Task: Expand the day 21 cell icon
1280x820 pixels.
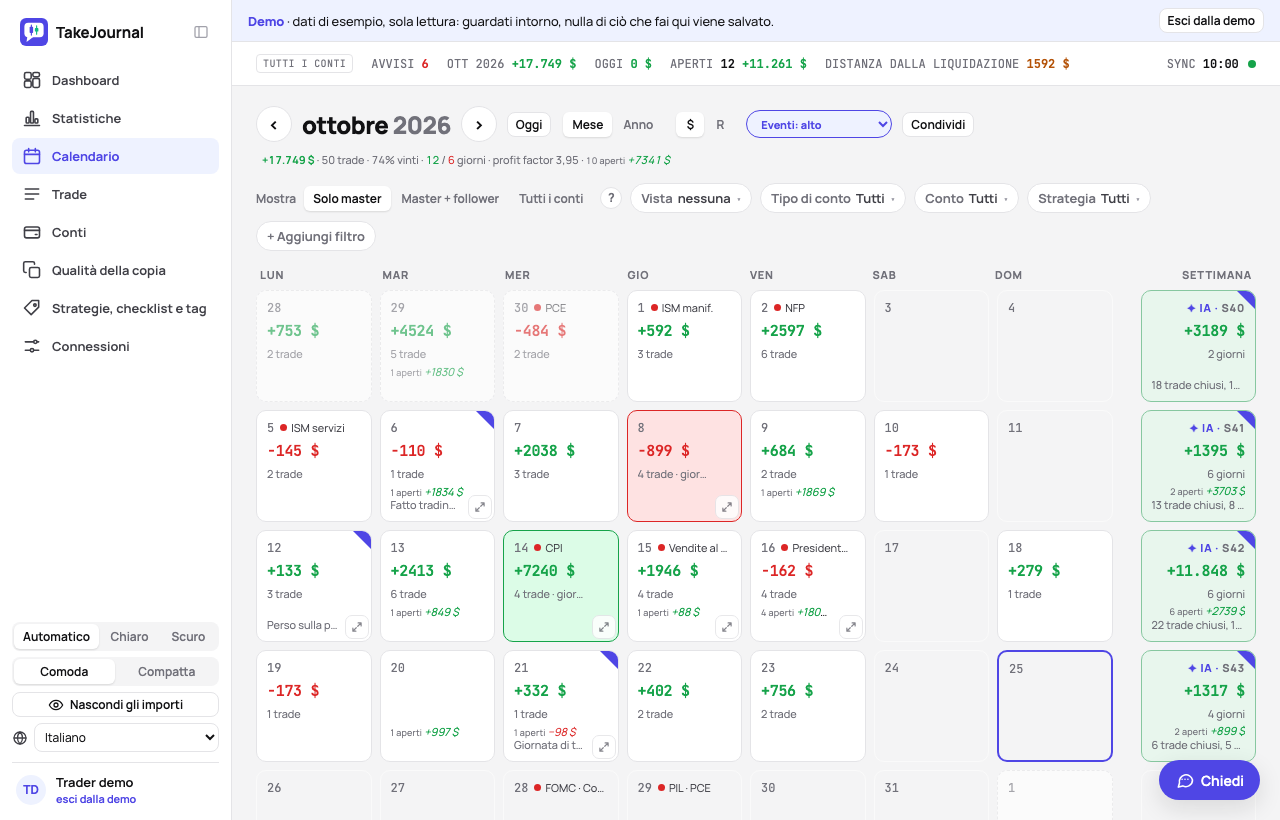Action: (x=604, y=747)
